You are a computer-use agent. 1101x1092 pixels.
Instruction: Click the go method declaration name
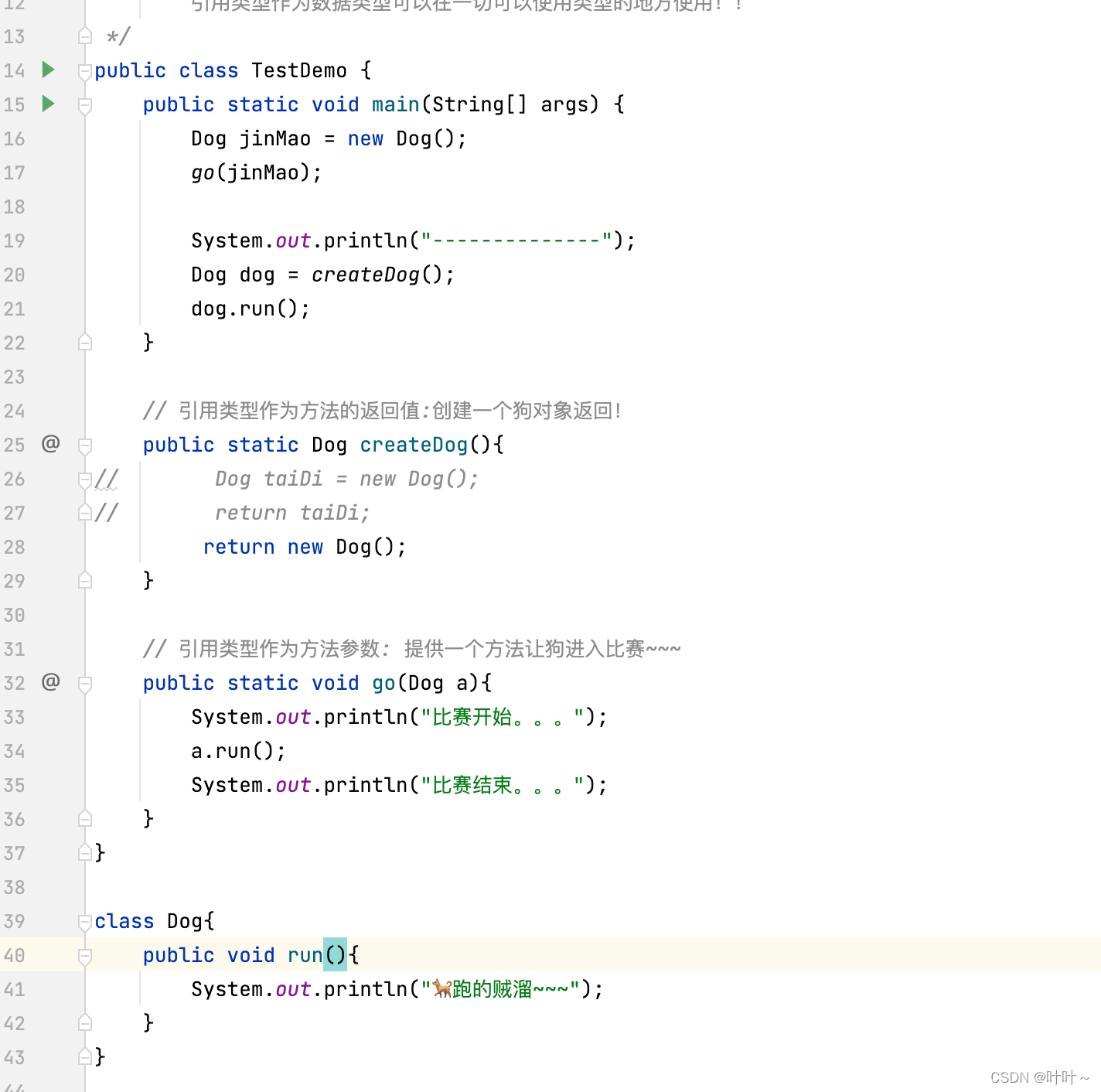(383, 683)
